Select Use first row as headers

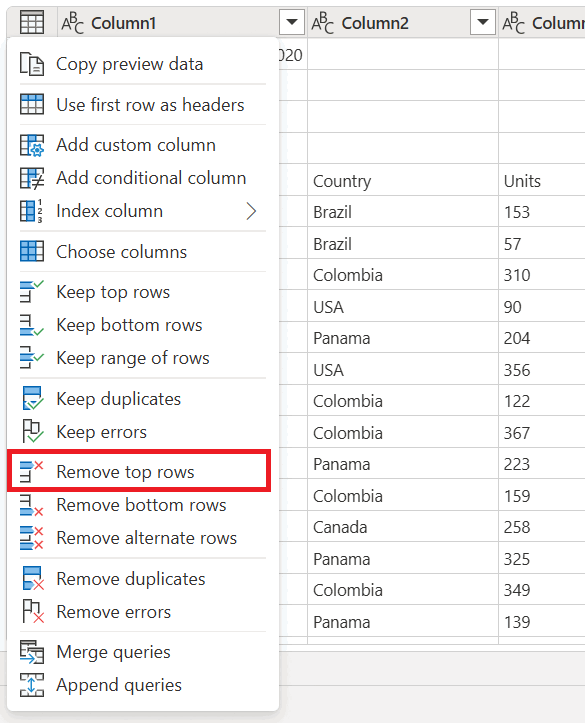(x=143, y=104)
